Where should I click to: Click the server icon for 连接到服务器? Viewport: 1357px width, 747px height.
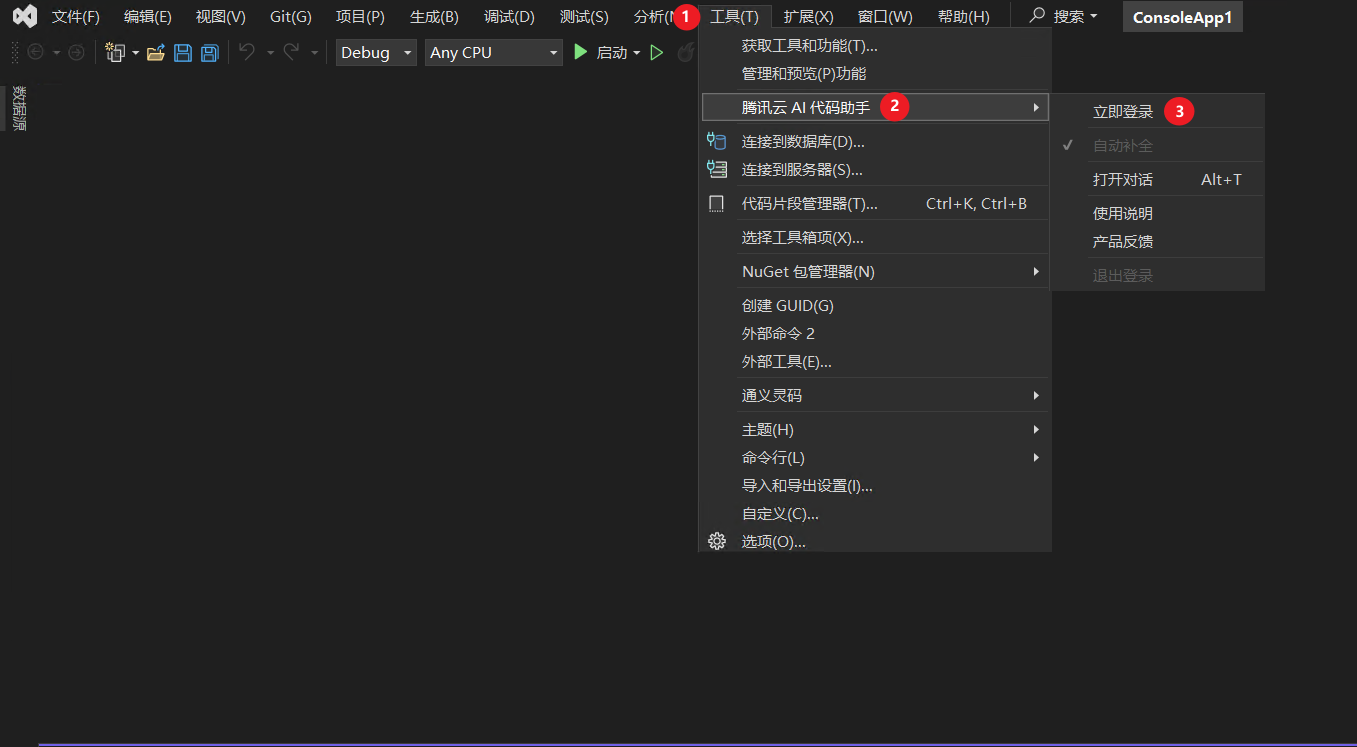click(x=716, y=169)
